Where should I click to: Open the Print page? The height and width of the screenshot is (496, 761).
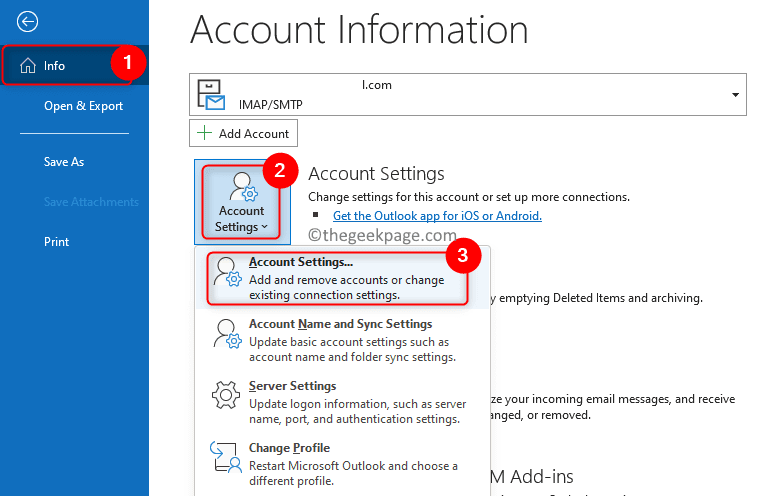coord(57,242)
